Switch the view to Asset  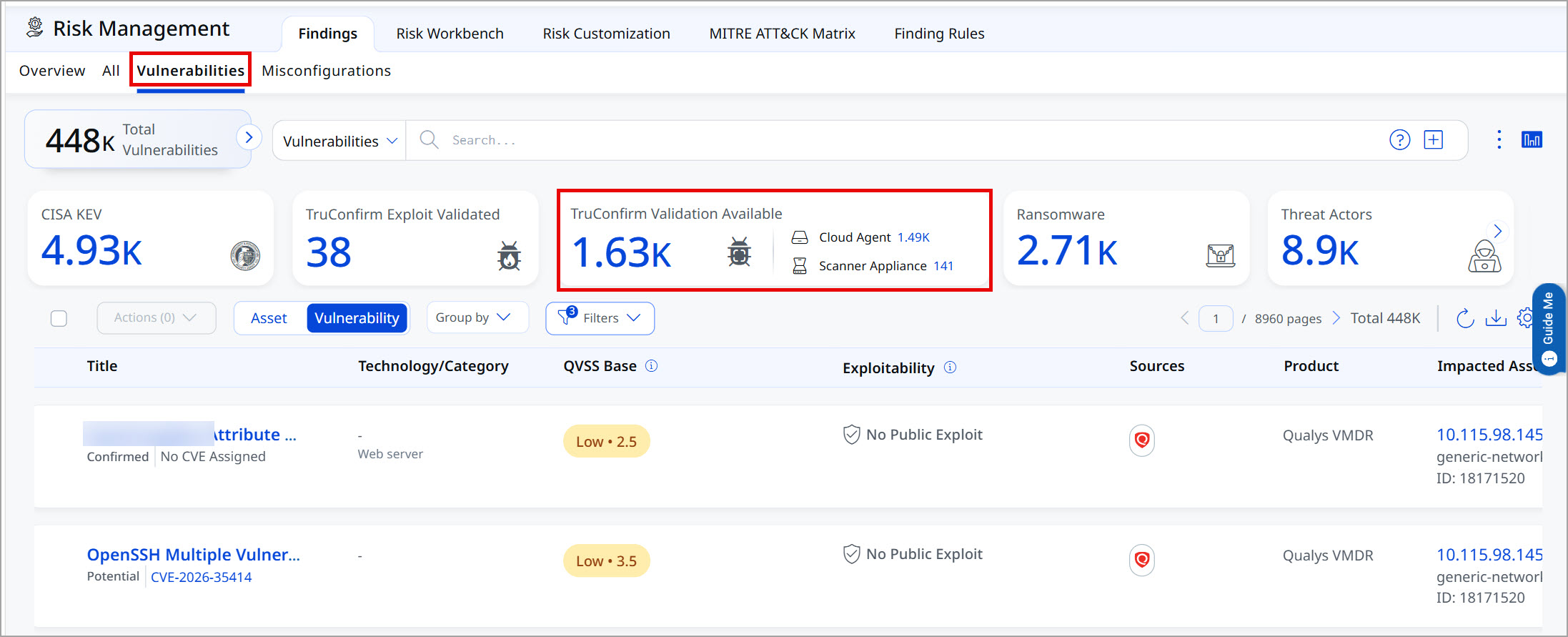[x=269, y=318]
